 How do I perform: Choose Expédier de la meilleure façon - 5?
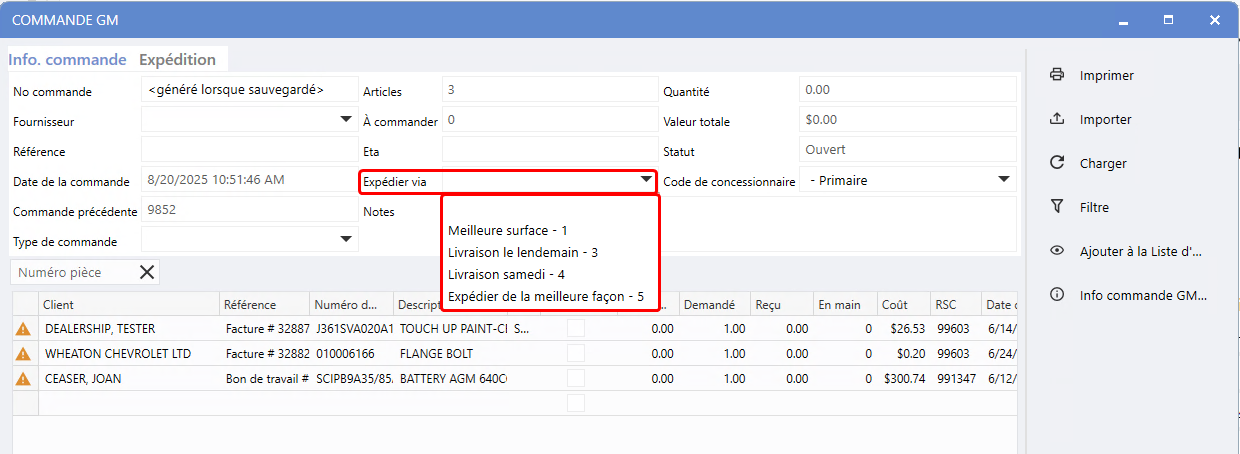[546, 296]
